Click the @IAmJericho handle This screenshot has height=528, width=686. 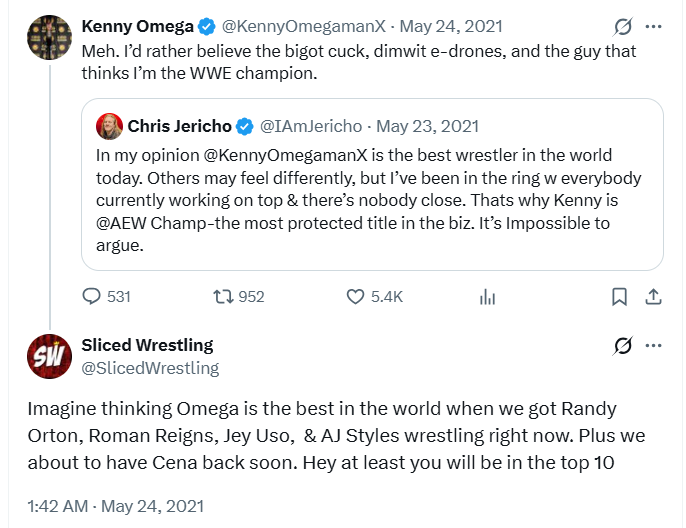pos(312,126)
